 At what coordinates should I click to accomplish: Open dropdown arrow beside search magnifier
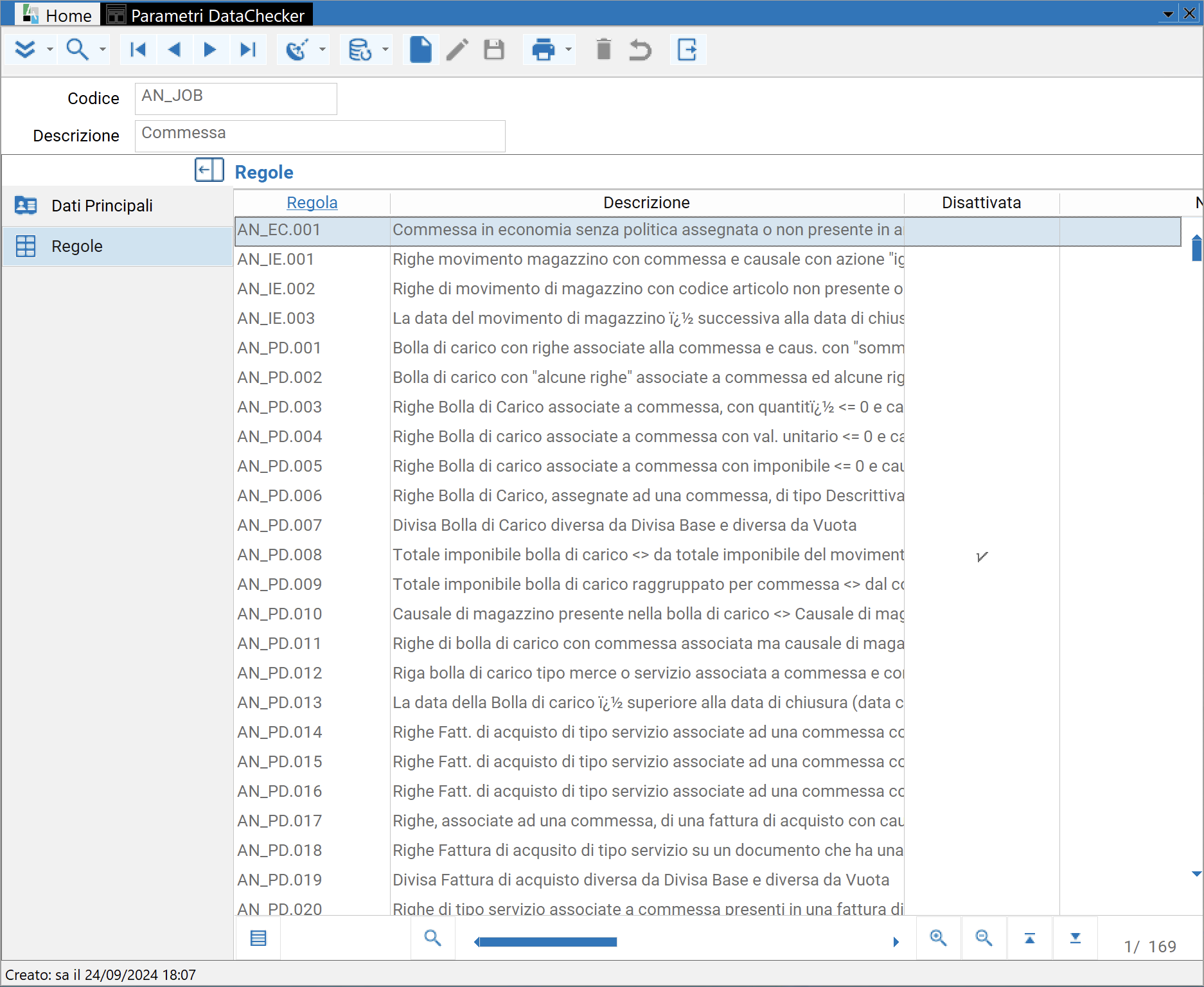102,49
